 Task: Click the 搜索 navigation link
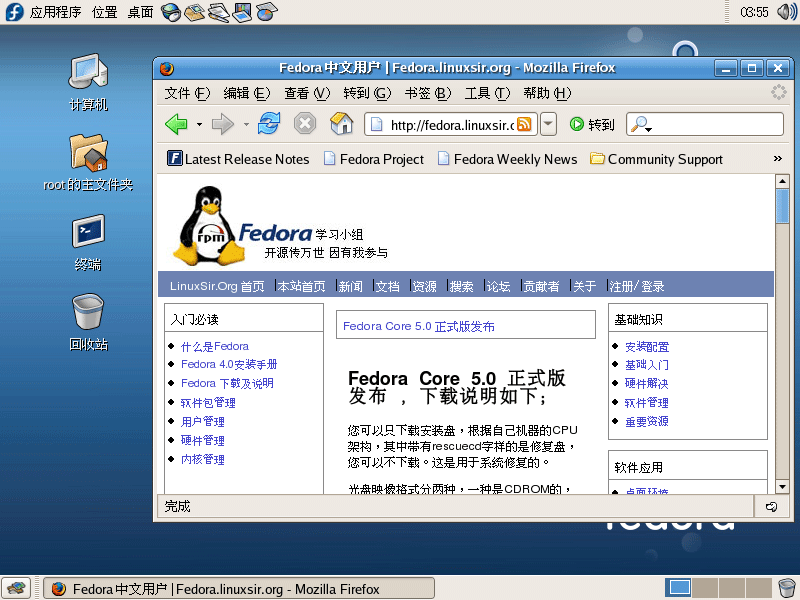tap(462, 286)
